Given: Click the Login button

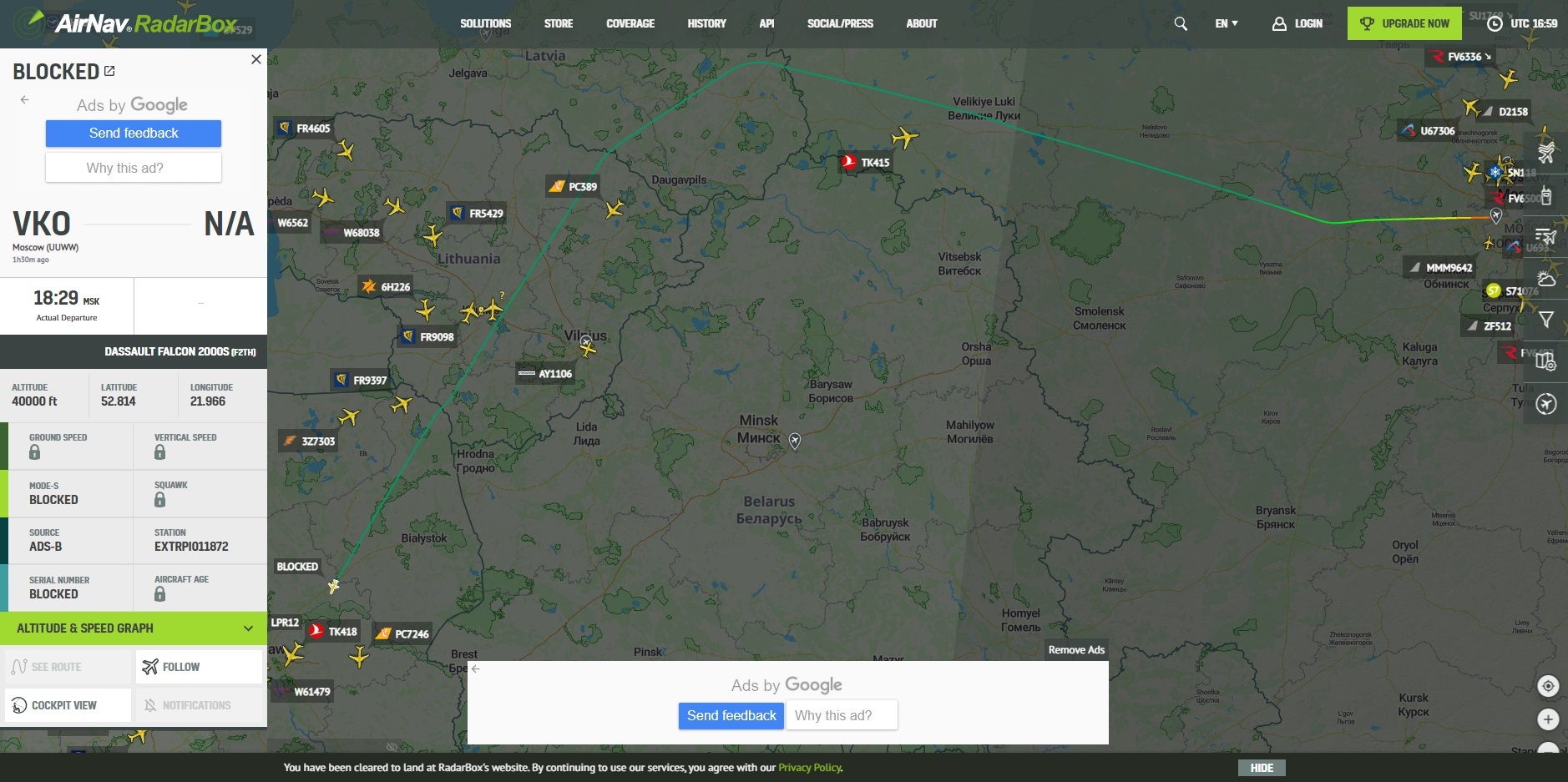Looking at the screenshot, I should (1297, 23).
